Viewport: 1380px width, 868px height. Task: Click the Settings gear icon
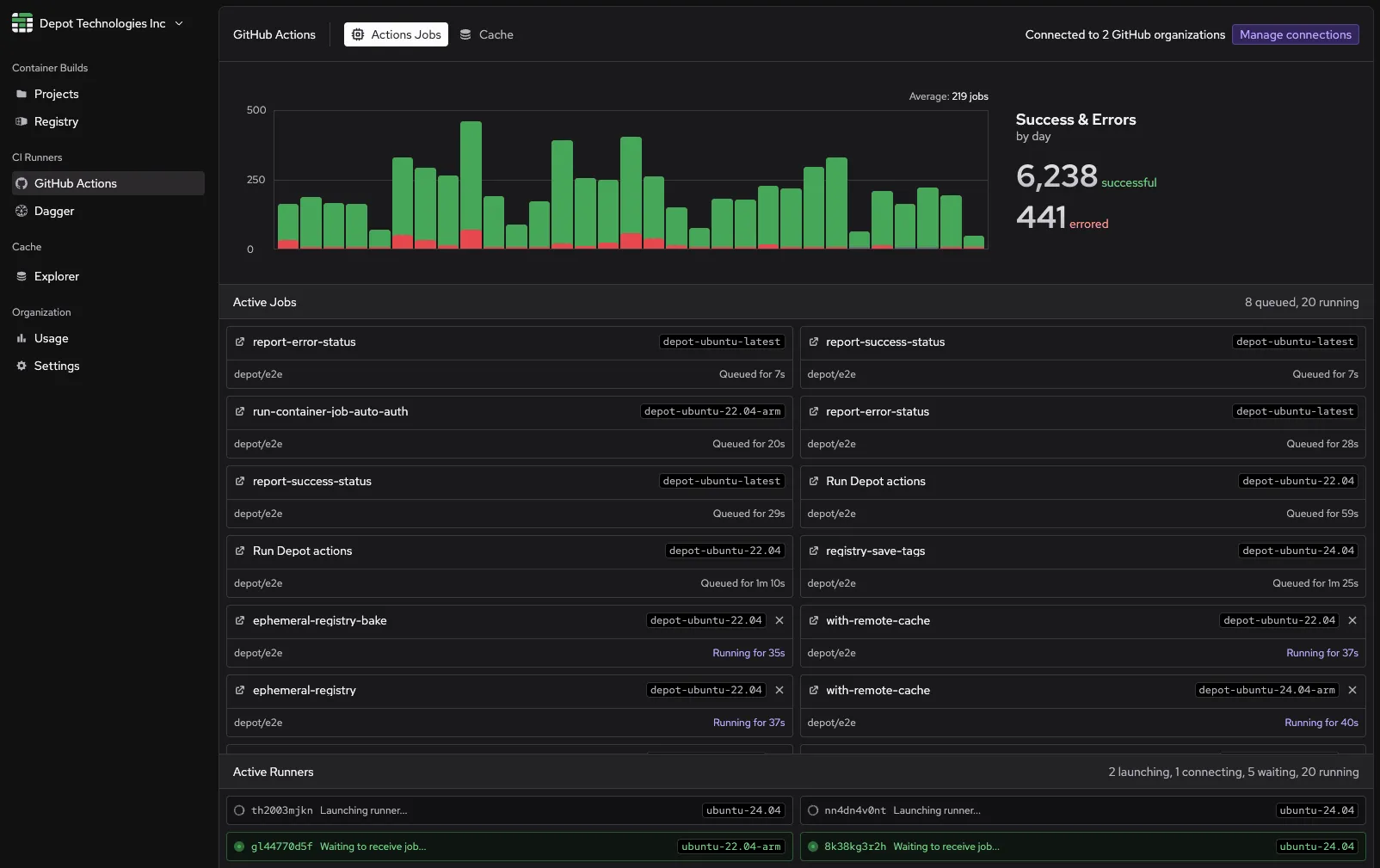coord(21,366)
